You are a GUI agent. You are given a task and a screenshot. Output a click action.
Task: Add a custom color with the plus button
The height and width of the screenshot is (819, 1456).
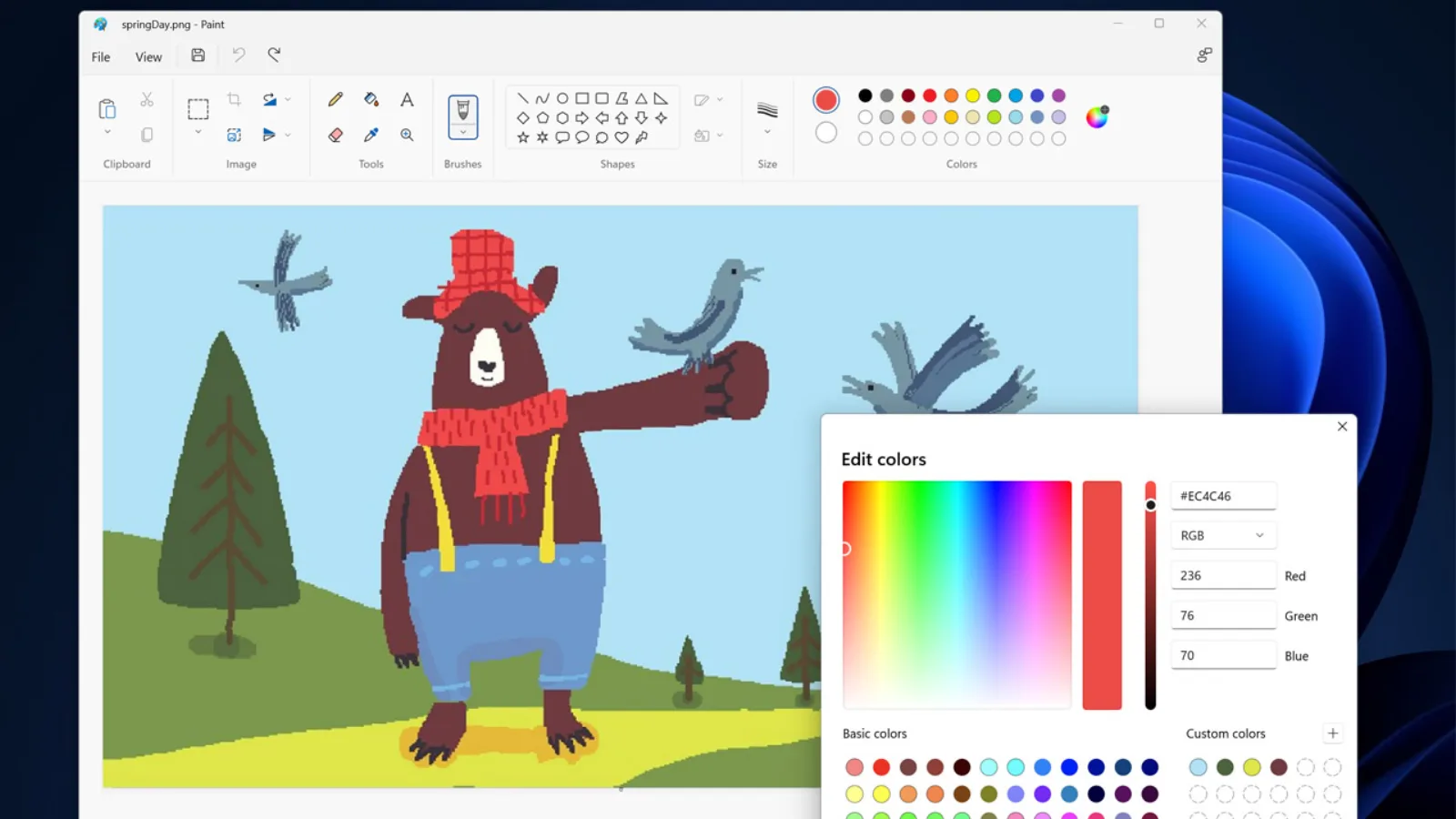1332,733
